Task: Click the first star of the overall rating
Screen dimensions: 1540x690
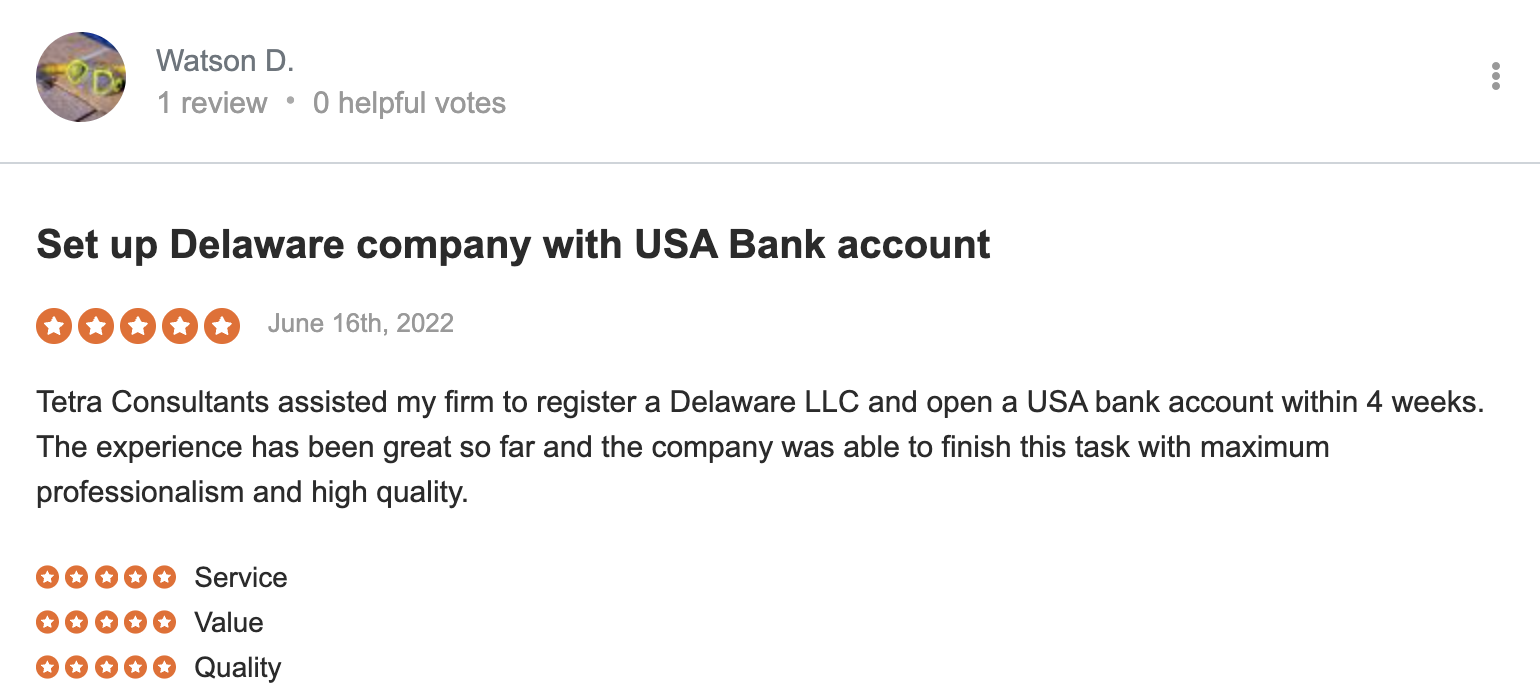Action: [x=54, y=326]
